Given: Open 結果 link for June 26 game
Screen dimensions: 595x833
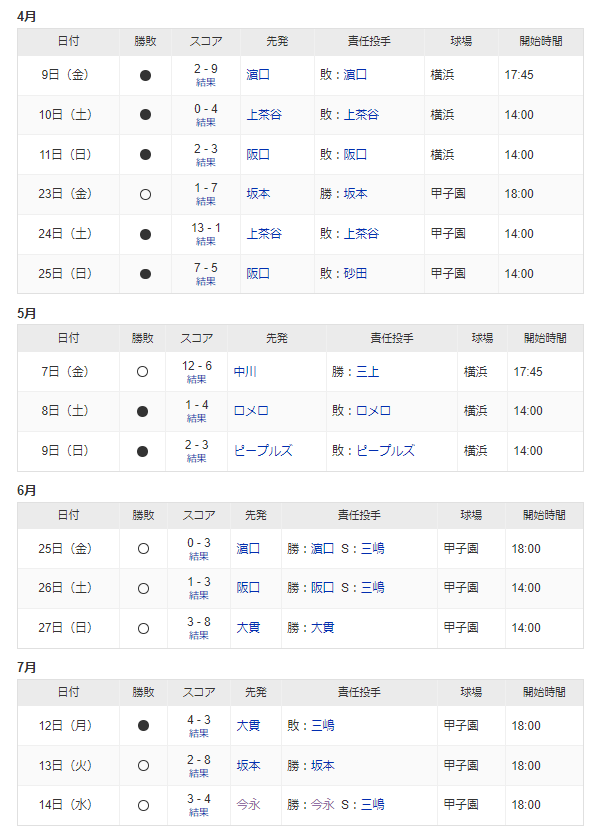Looking at the screenshot, I should pyautogui.click(x=199, y=596).
